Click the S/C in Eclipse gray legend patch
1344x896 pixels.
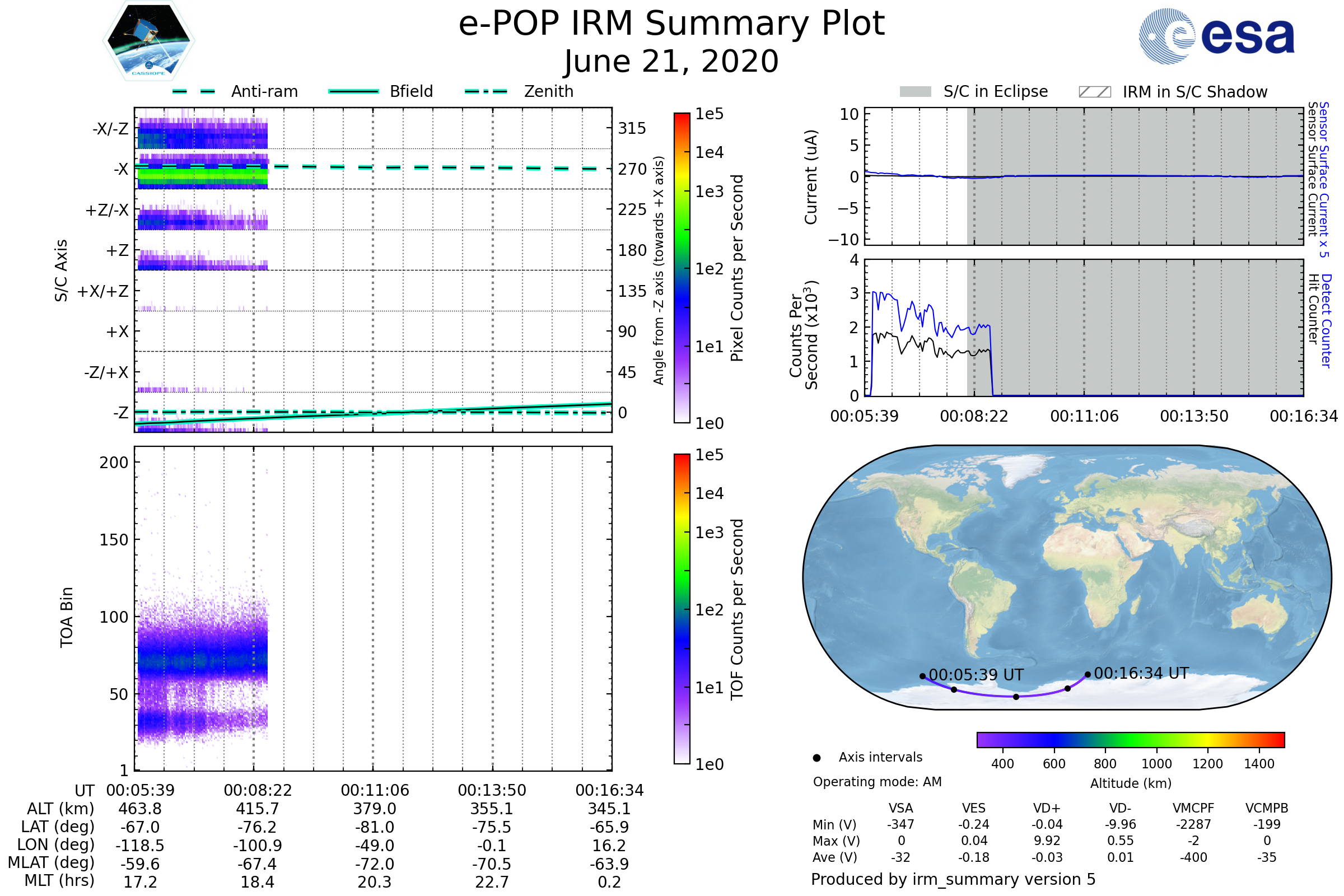(x=915, y=92)
